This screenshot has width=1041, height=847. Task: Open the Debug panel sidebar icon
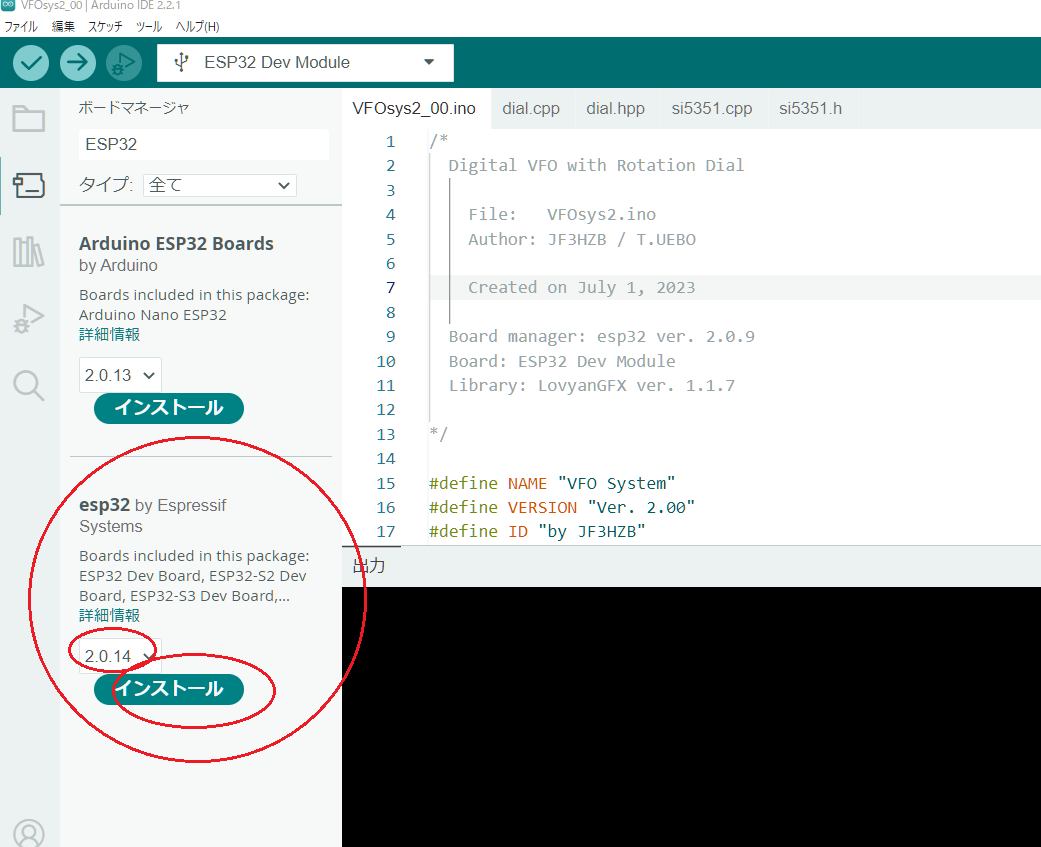tap(29, 319)
